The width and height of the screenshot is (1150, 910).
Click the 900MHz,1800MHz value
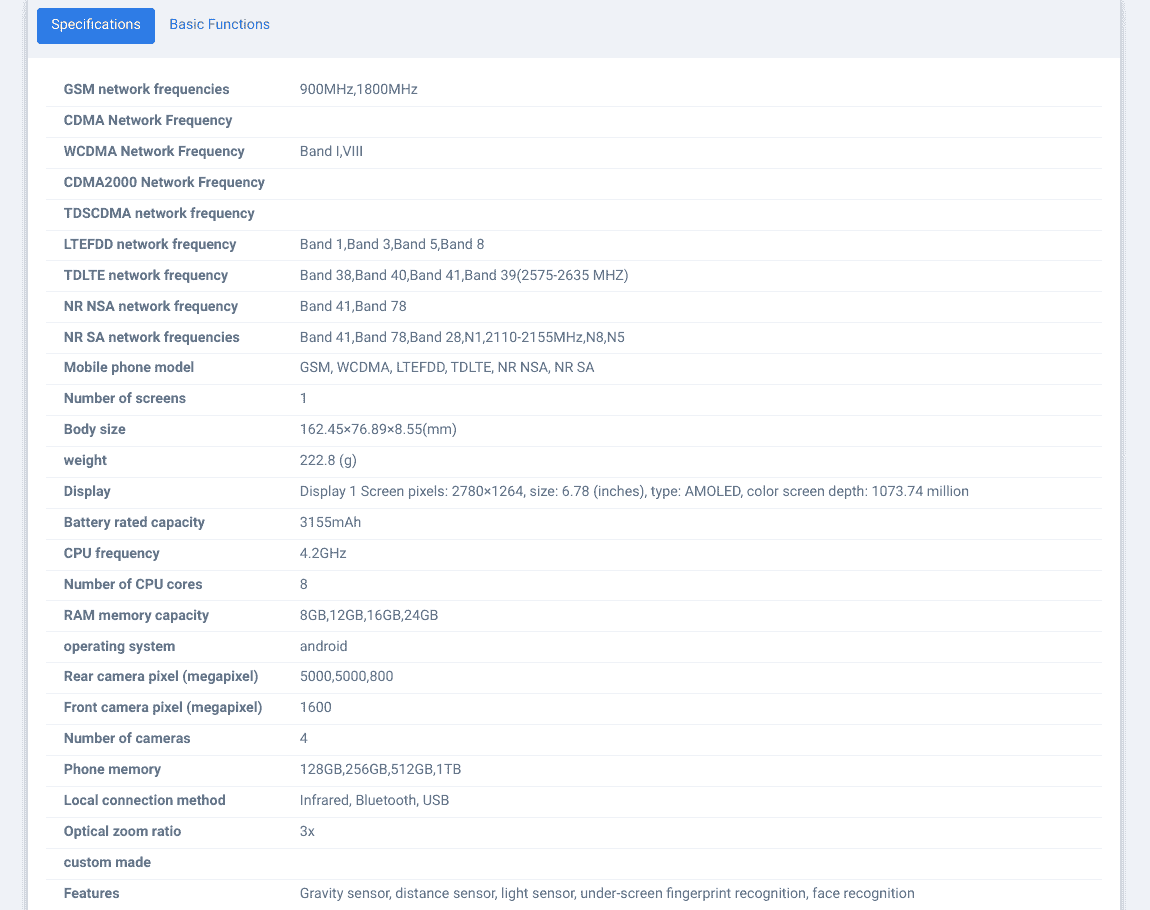[358, 90]
